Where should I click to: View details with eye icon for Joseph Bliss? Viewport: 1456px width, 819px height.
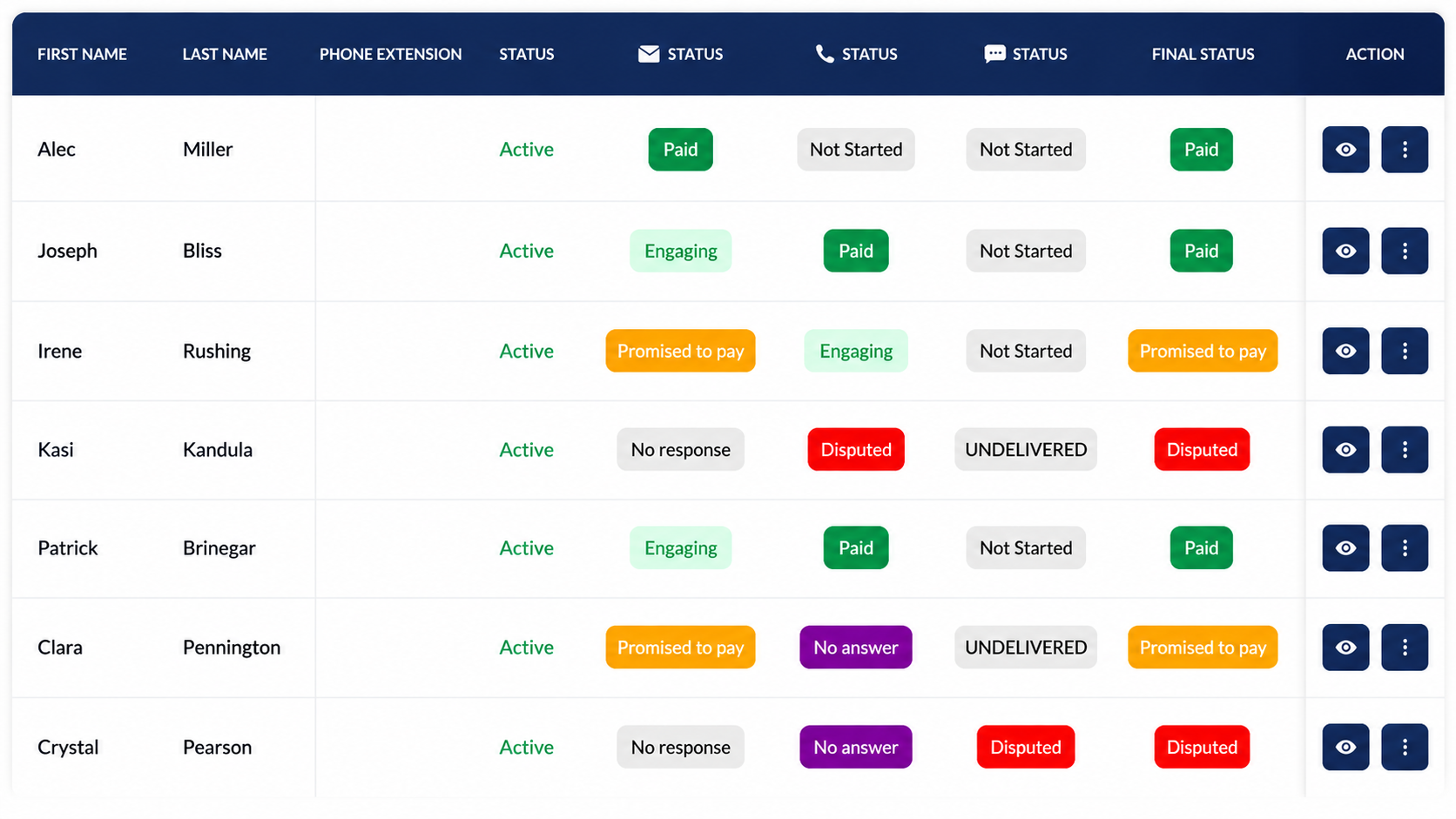click(1345, 251)
